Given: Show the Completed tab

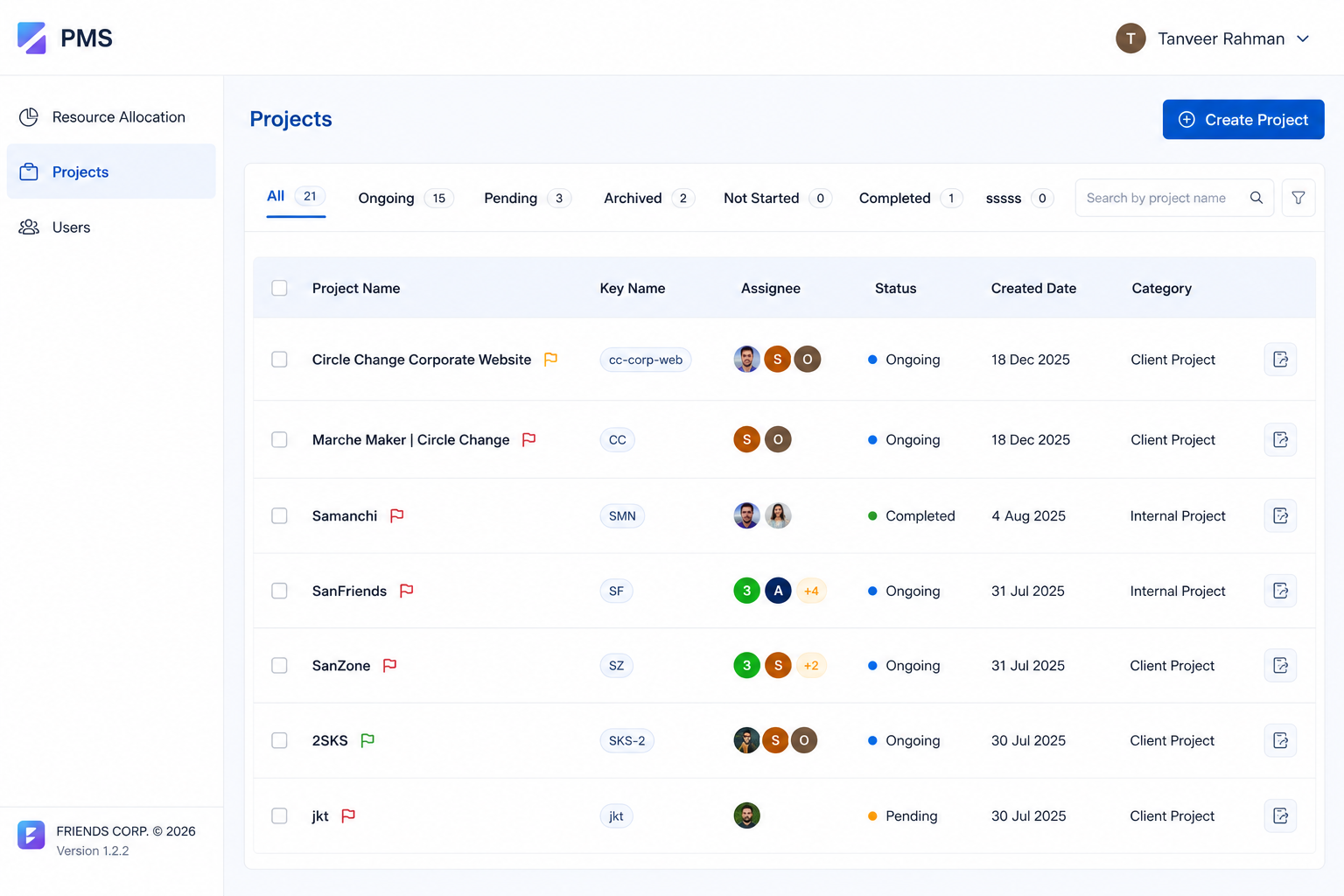Looking at the screenshot, I should (911, 199).
